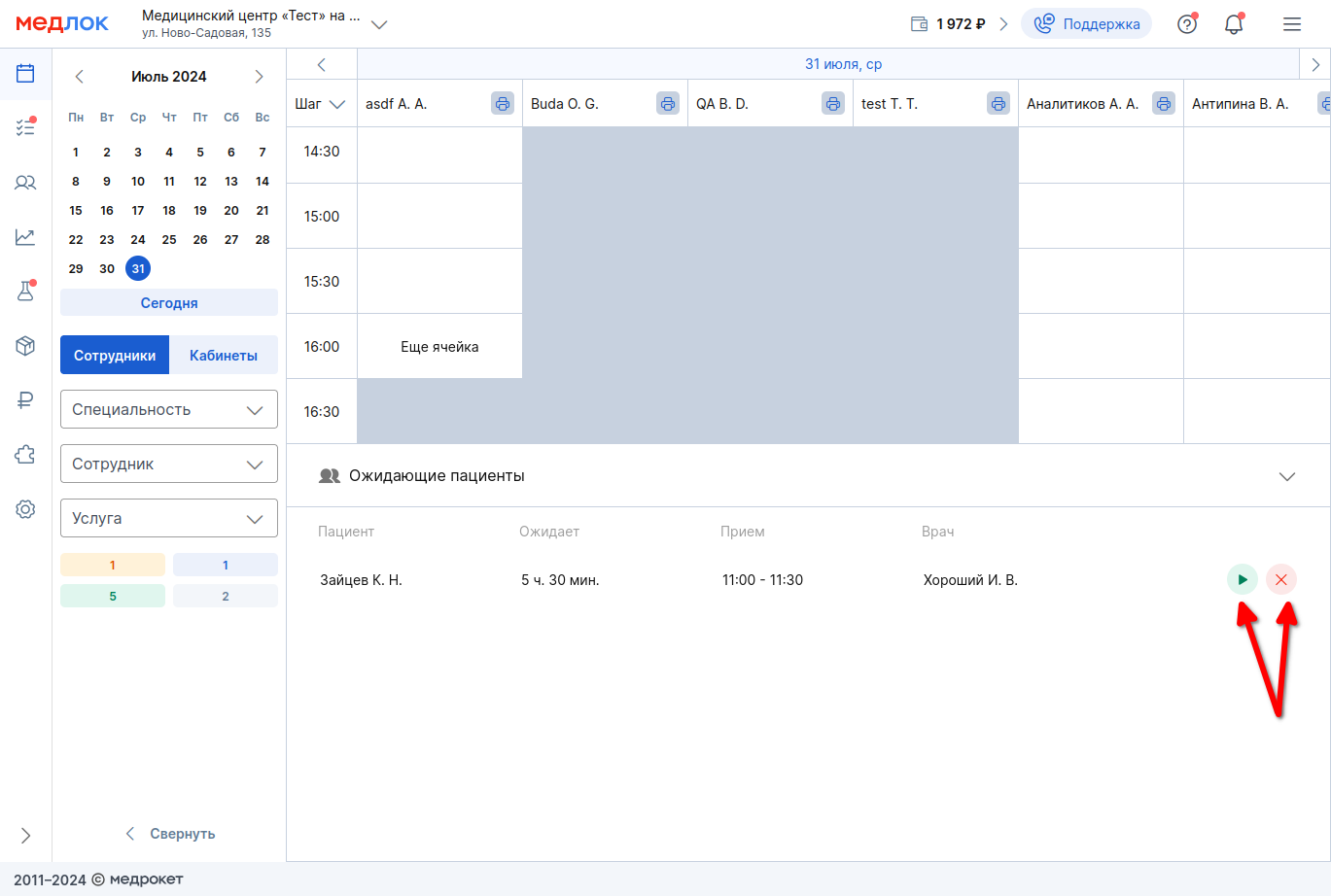Image resolution: width=1331 pixels, height=896 pixels.
Task: Click the Поддержка support button
Action: point(1086,24)
